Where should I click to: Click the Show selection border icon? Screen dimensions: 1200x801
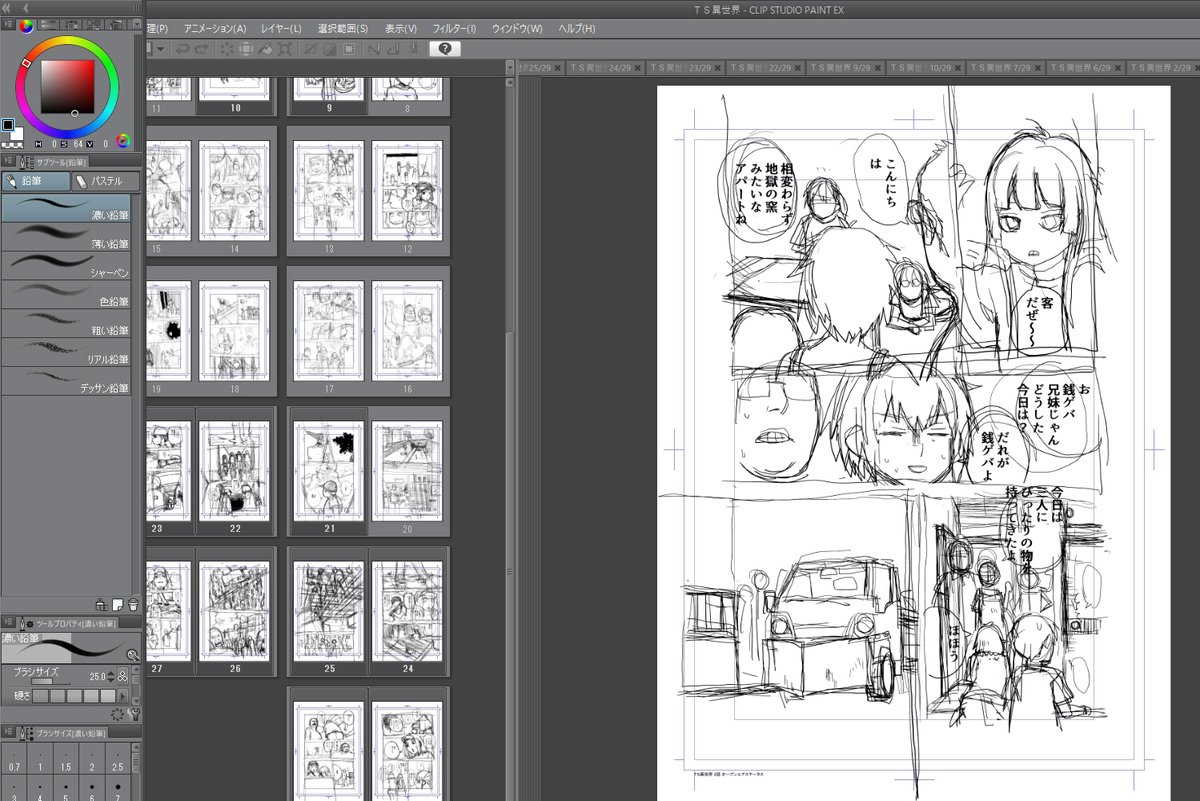tap(349, 49)
